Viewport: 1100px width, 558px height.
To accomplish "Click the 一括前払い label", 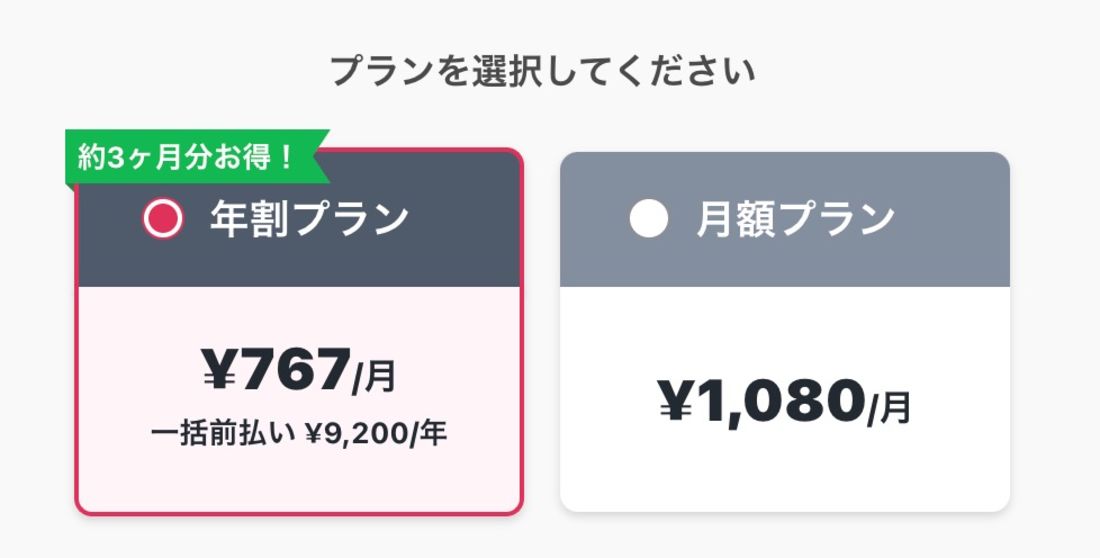I will pos(223,434).
